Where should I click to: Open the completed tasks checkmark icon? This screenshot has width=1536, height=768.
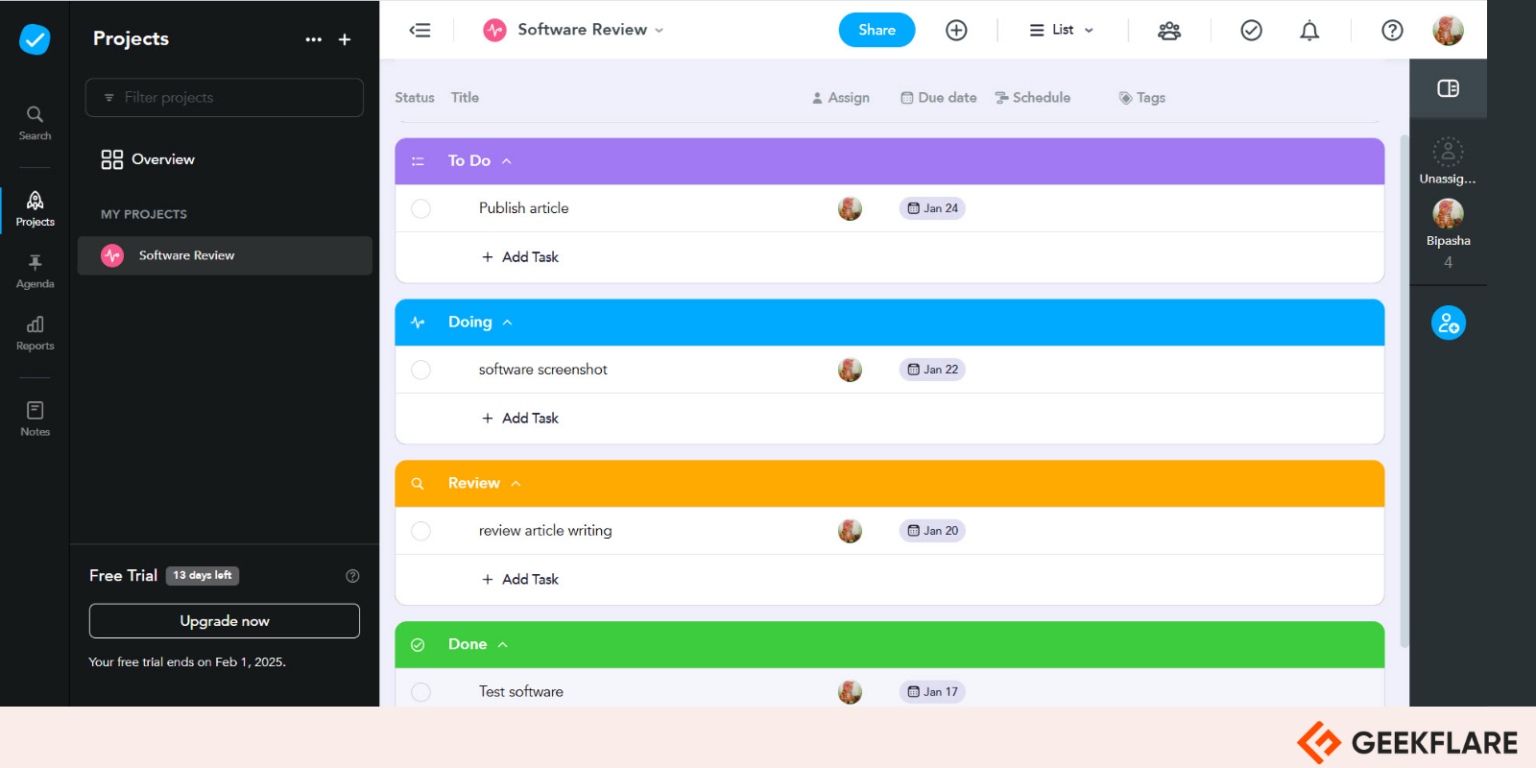tap(1251, 30)
